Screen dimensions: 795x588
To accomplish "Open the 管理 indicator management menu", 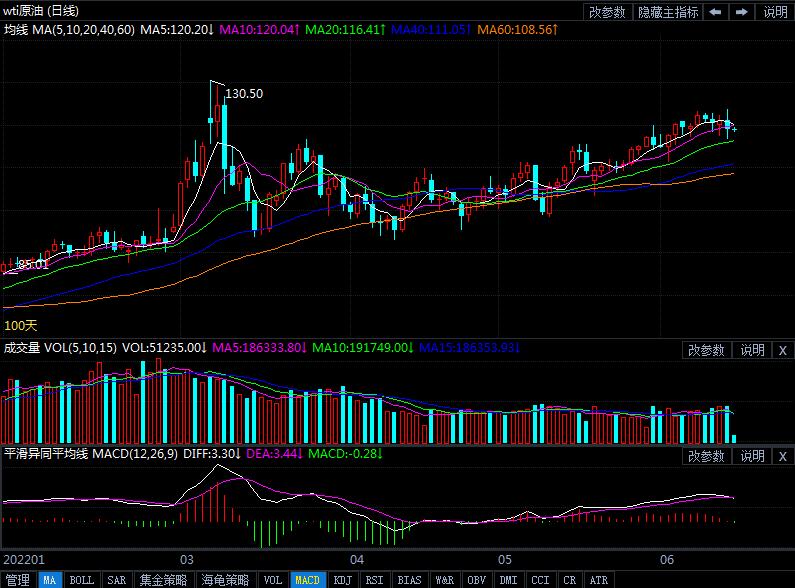I will pyautogui.click(x=17, y=580).
